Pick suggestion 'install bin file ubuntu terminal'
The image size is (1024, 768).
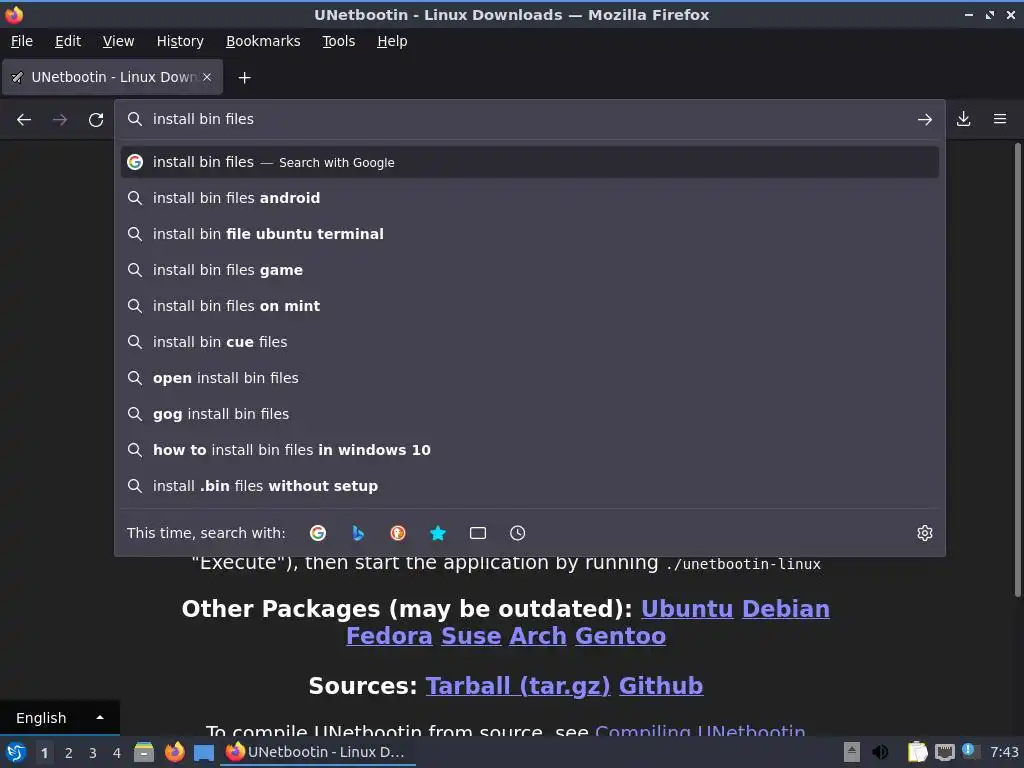pyautogui.click(x=530, y=234)
